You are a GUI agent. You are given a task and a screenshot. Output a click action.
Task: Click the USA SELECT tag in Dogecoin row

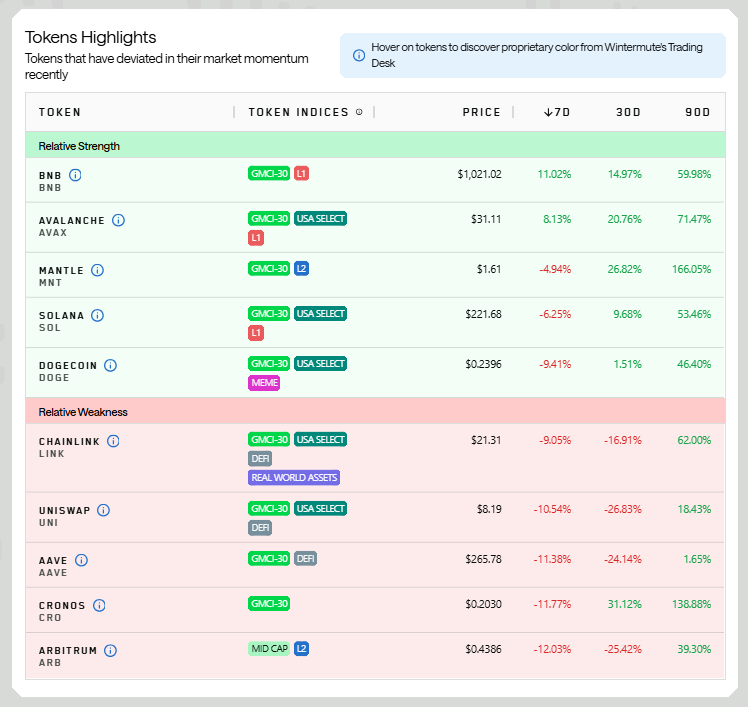coord(321,364)
